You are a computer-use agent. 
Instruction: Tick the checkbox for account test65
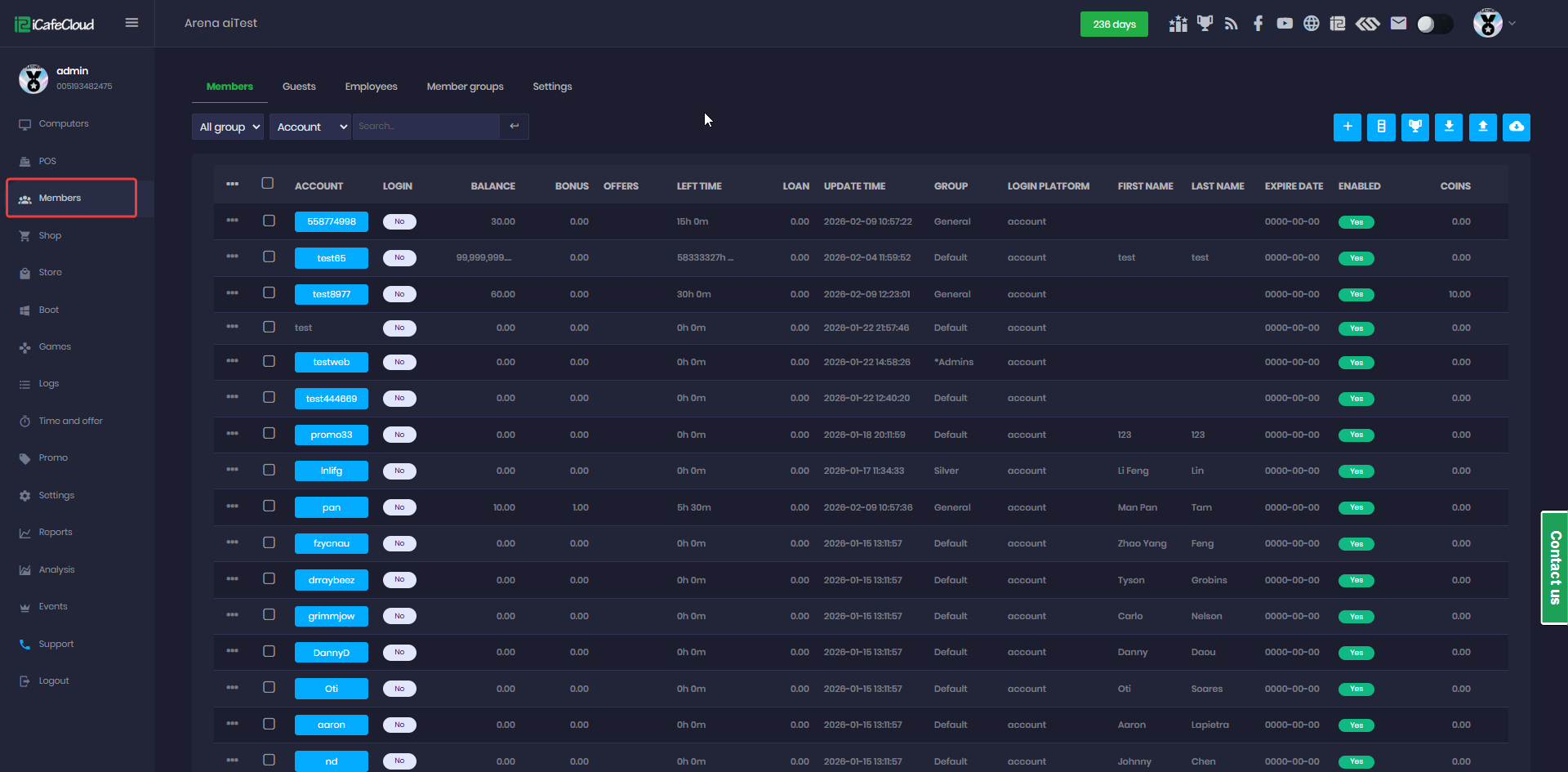(x=269, y=257)
